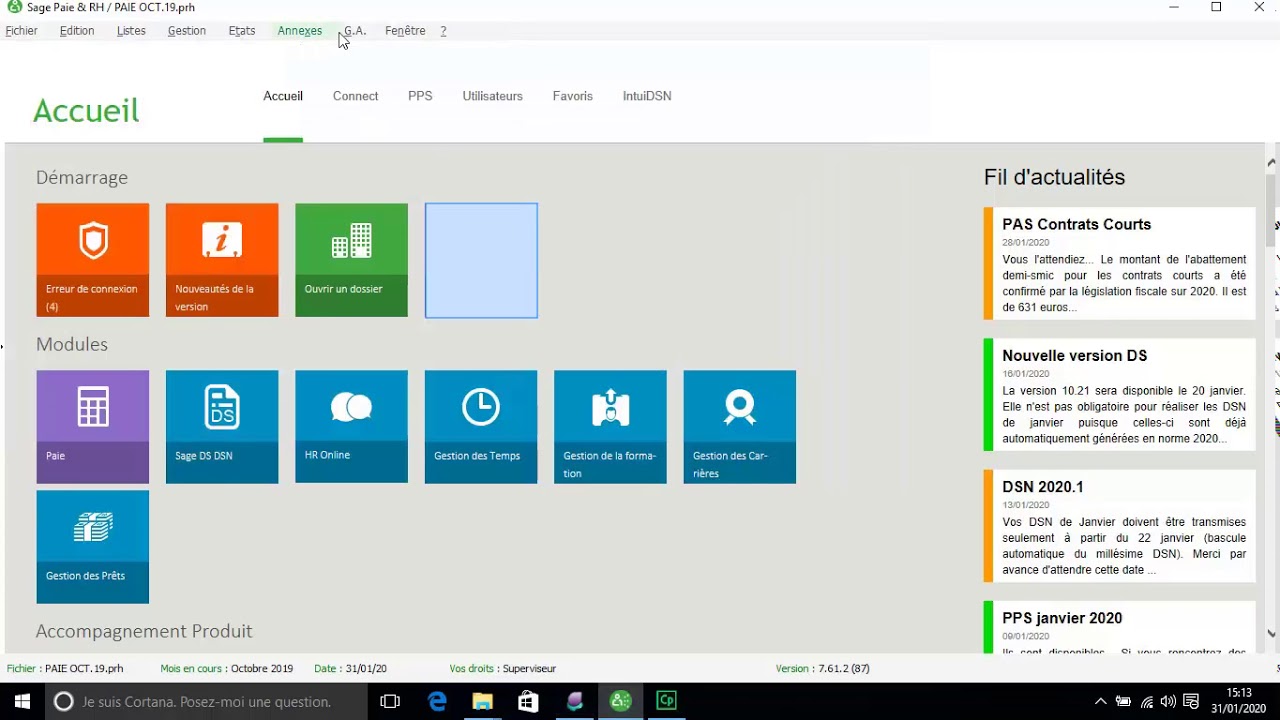Open the Gestion des Temps module
Screen dimensions: 1280x720
click(x=481, y=427)
